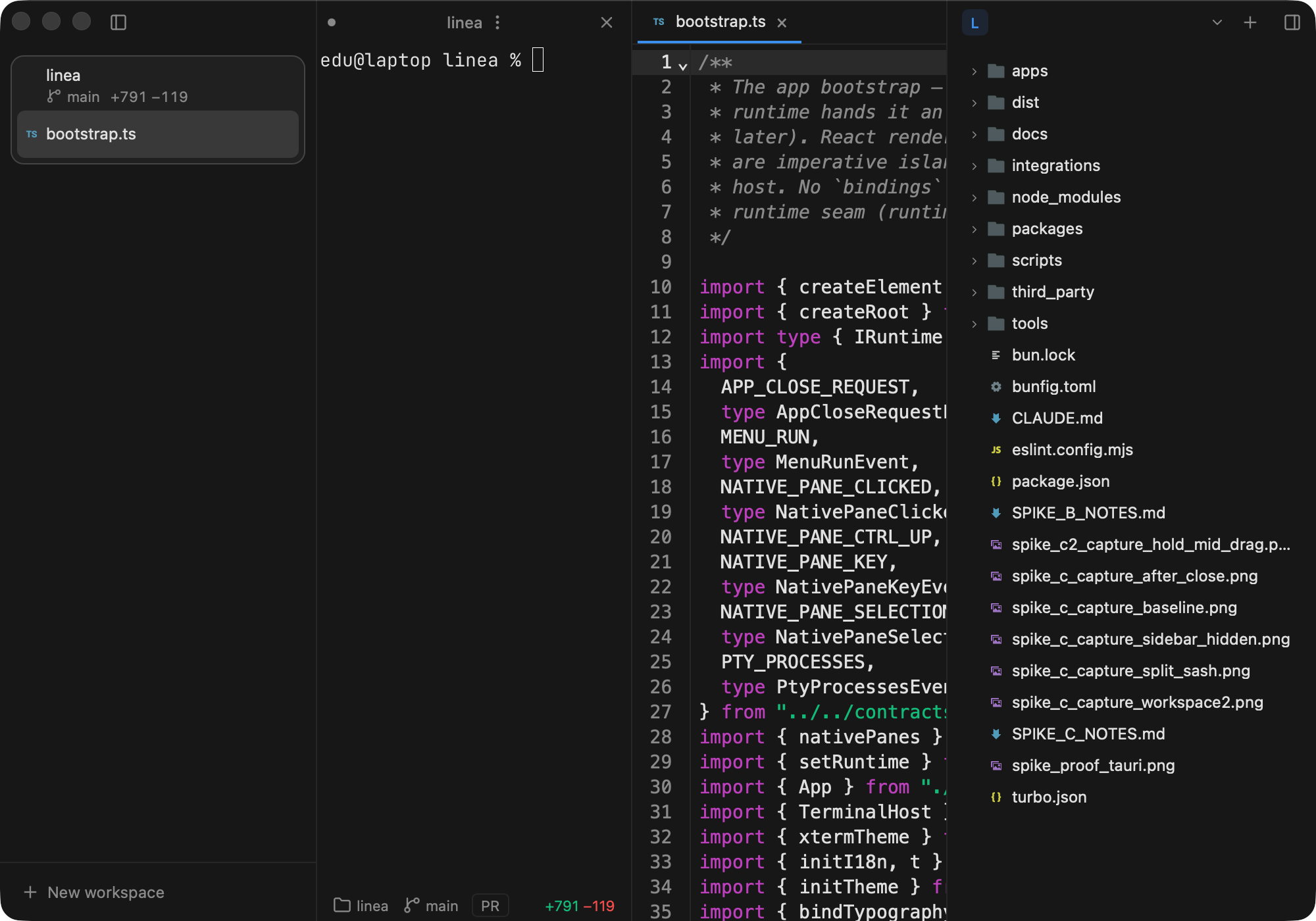
Task: Click the docs folder icon
Action: click(996, 134)
